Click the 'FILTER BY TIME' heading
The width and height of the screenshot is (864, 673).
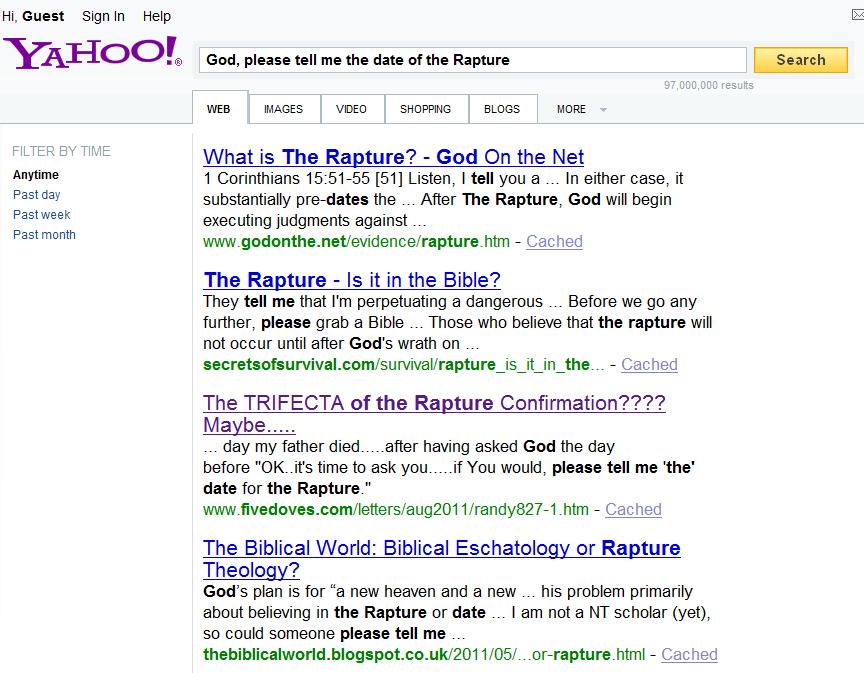(x=61, y=151)
